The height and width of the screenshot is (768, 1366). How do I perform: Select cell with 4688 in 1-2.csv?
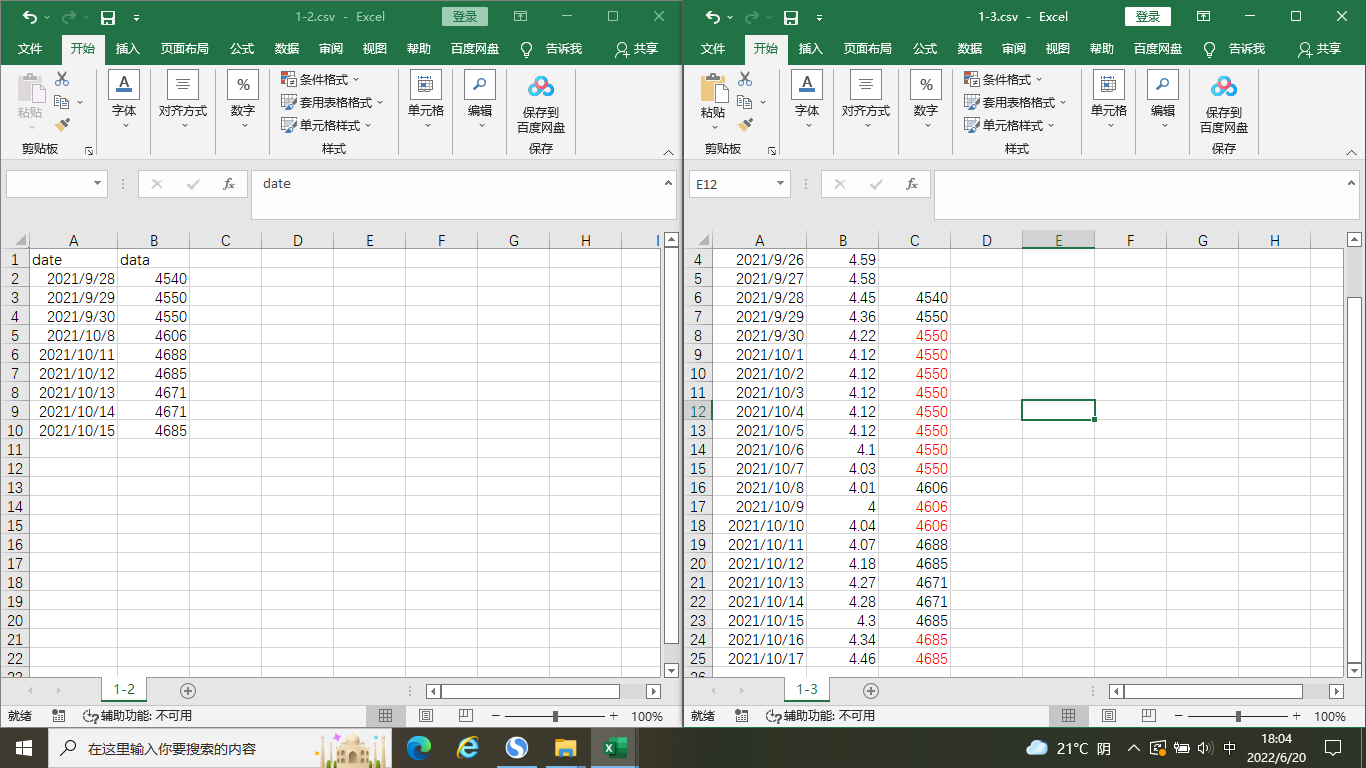[154, 354]
